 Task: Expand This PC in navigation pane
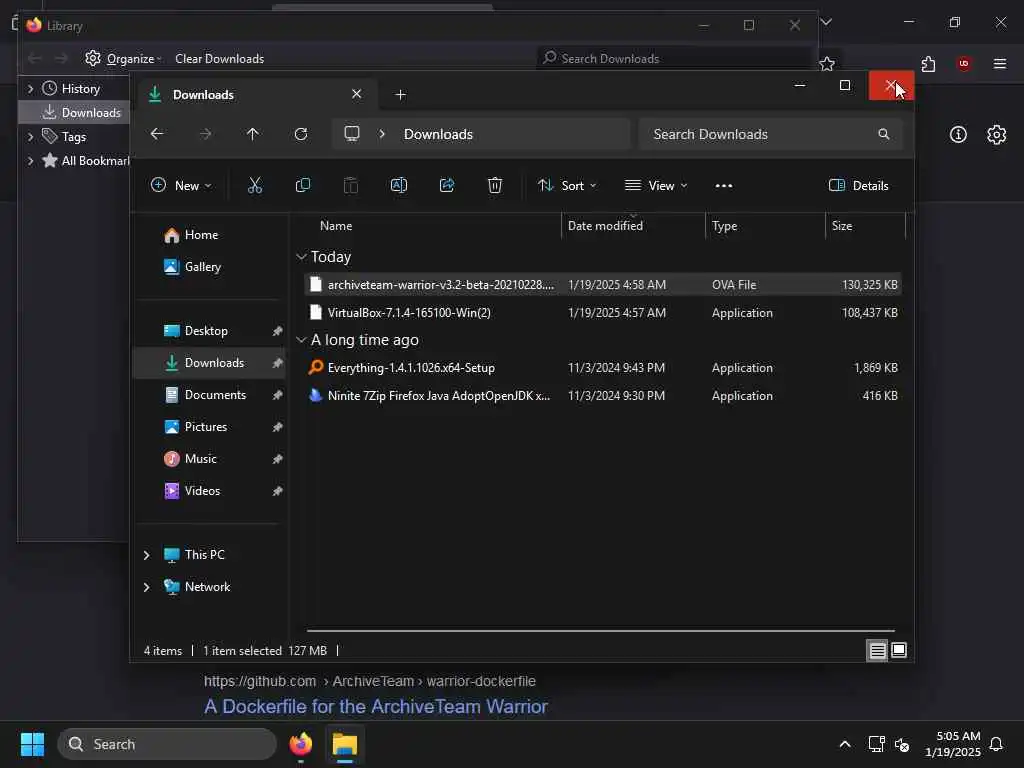click(146, 555)
